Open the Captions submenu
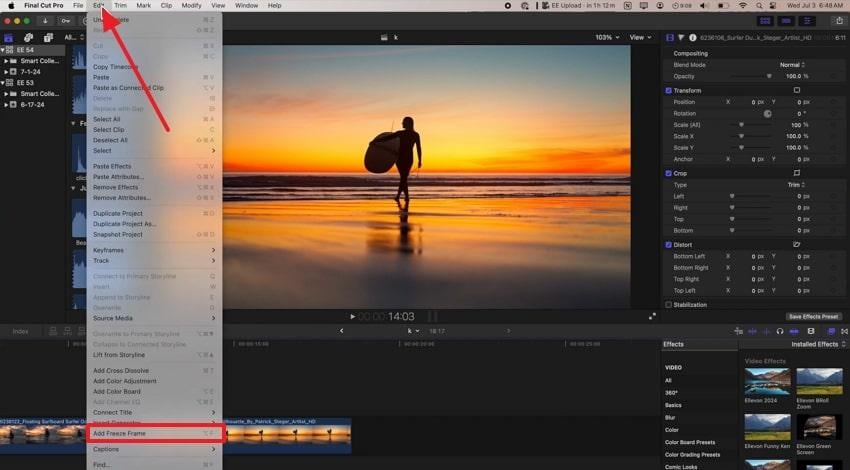This screenshot has width=850, height=470. 154,449
